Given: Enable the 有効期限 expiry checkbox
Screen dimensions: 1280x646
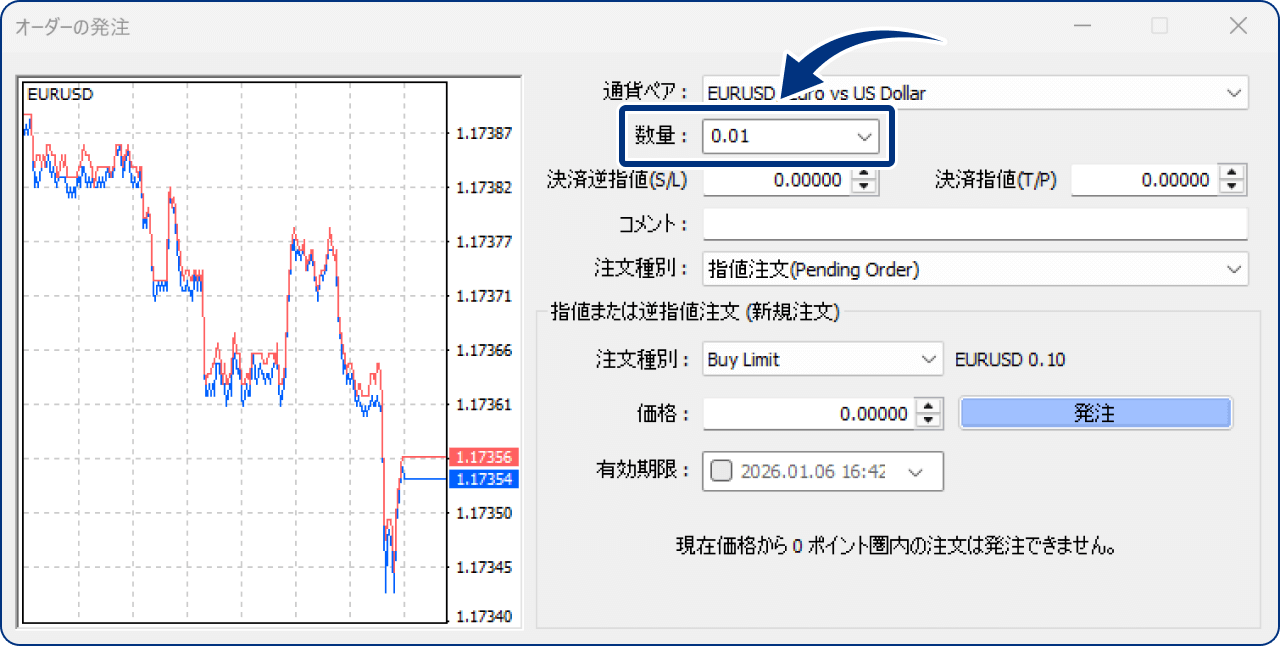Looking at the screenshot, I should pos(721,471).
